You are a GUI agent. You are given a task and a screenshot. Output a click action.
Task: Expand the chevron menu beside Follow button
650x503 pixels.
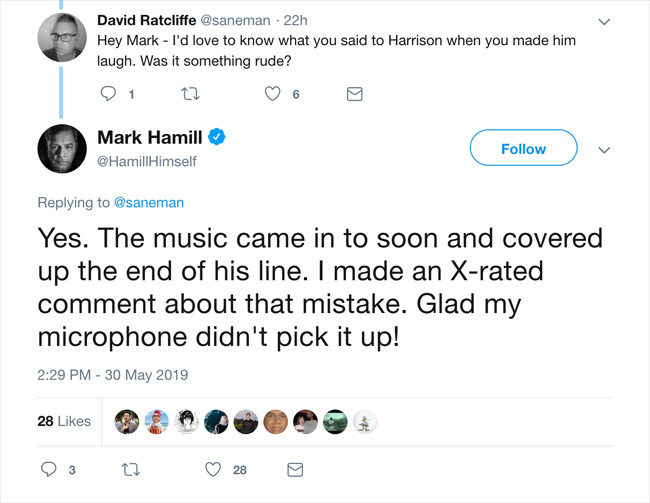coord(604,149)
